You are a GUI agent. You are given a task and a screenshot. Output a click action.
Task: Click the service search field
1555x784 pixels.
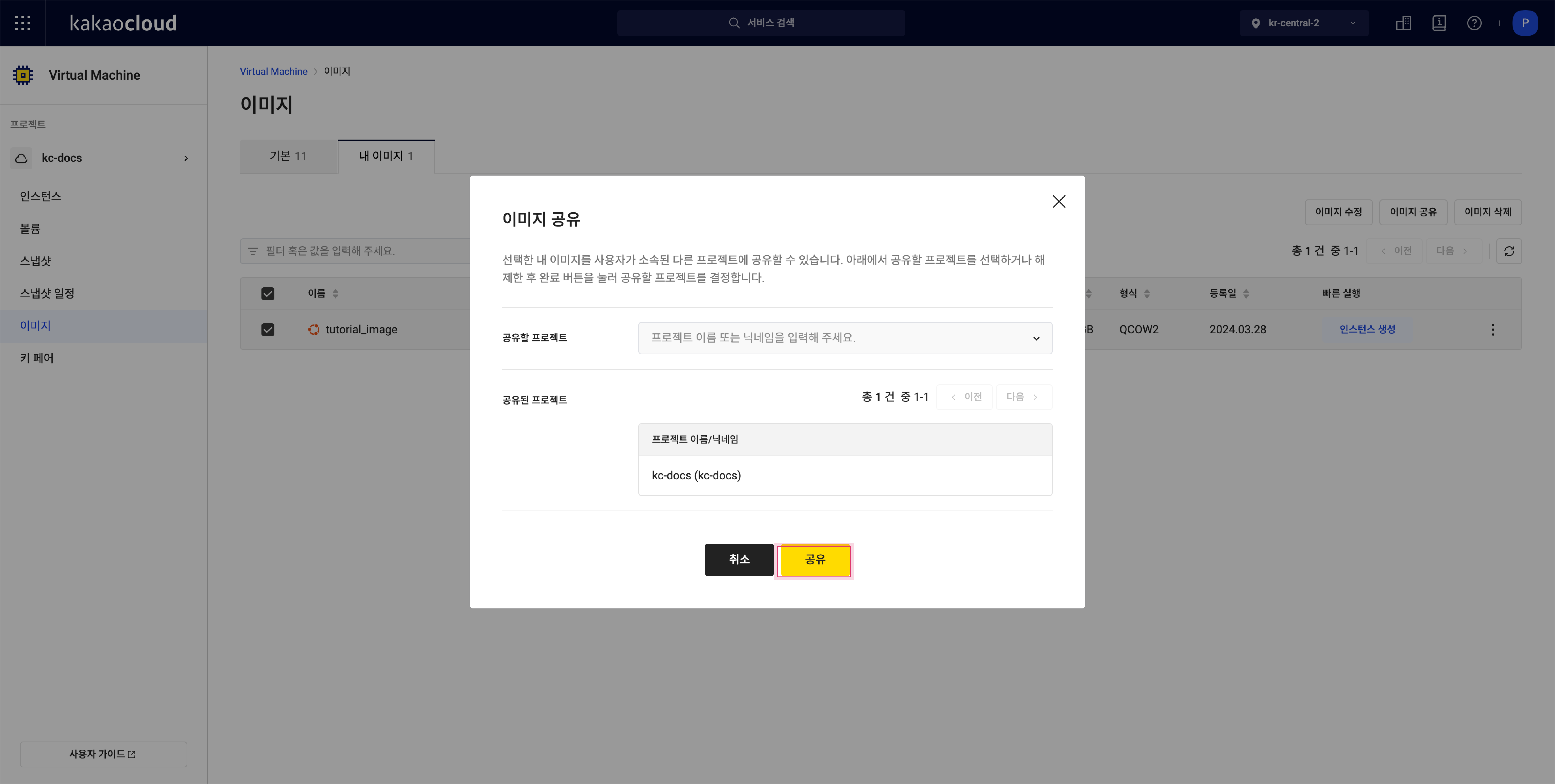tap(761, 23)
